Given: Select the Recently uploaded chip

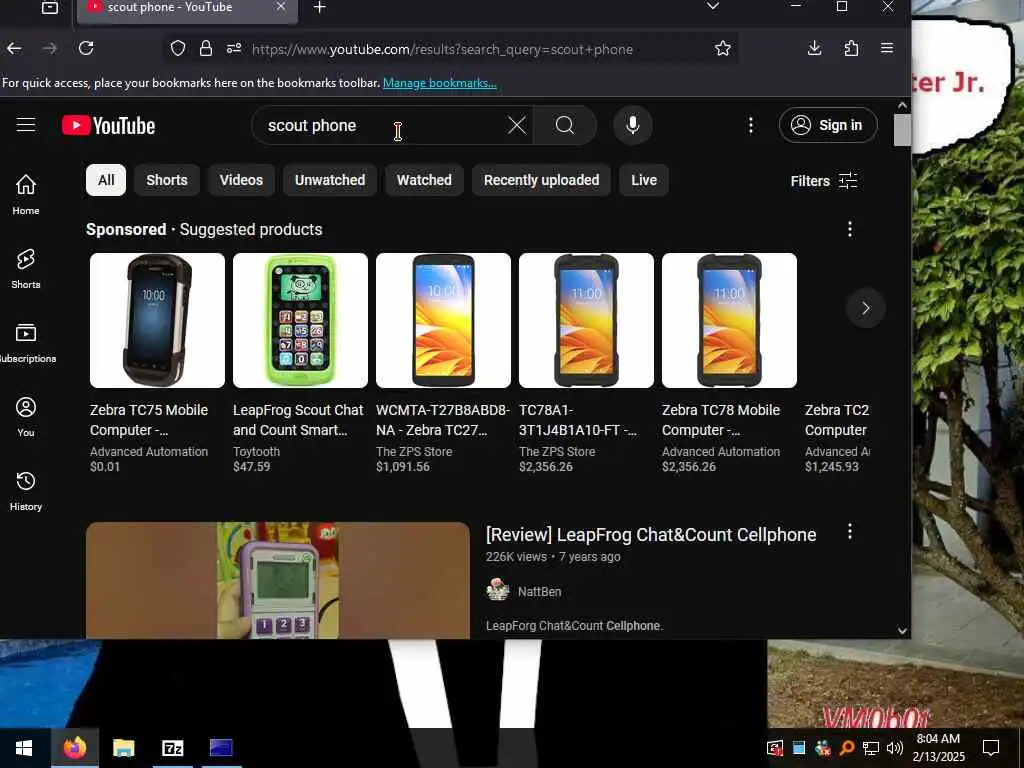Looking at the screenshot, I should (541, 180).
